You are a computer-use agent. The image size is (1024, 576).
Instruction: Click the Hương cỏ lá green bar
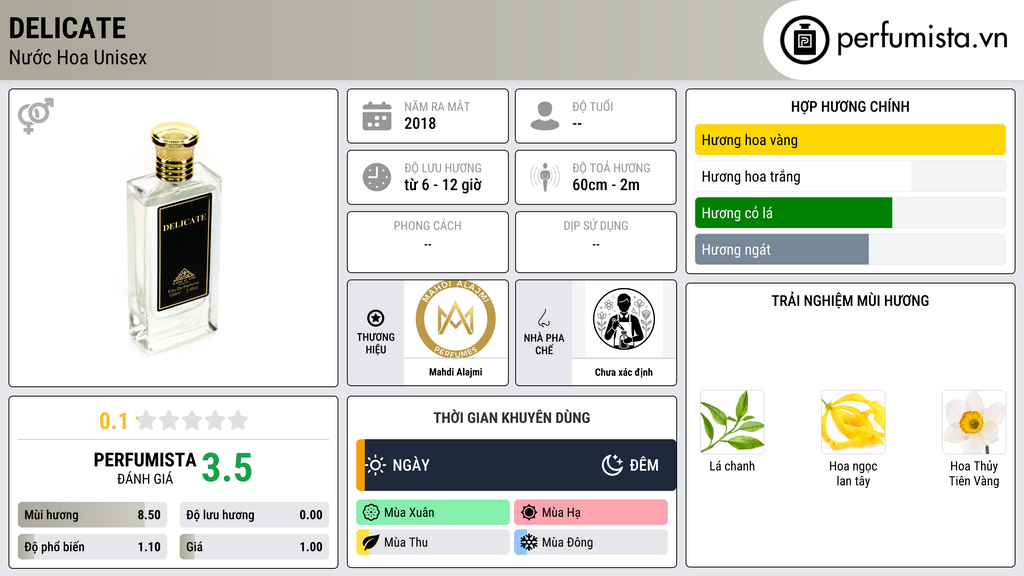[793, 213]
